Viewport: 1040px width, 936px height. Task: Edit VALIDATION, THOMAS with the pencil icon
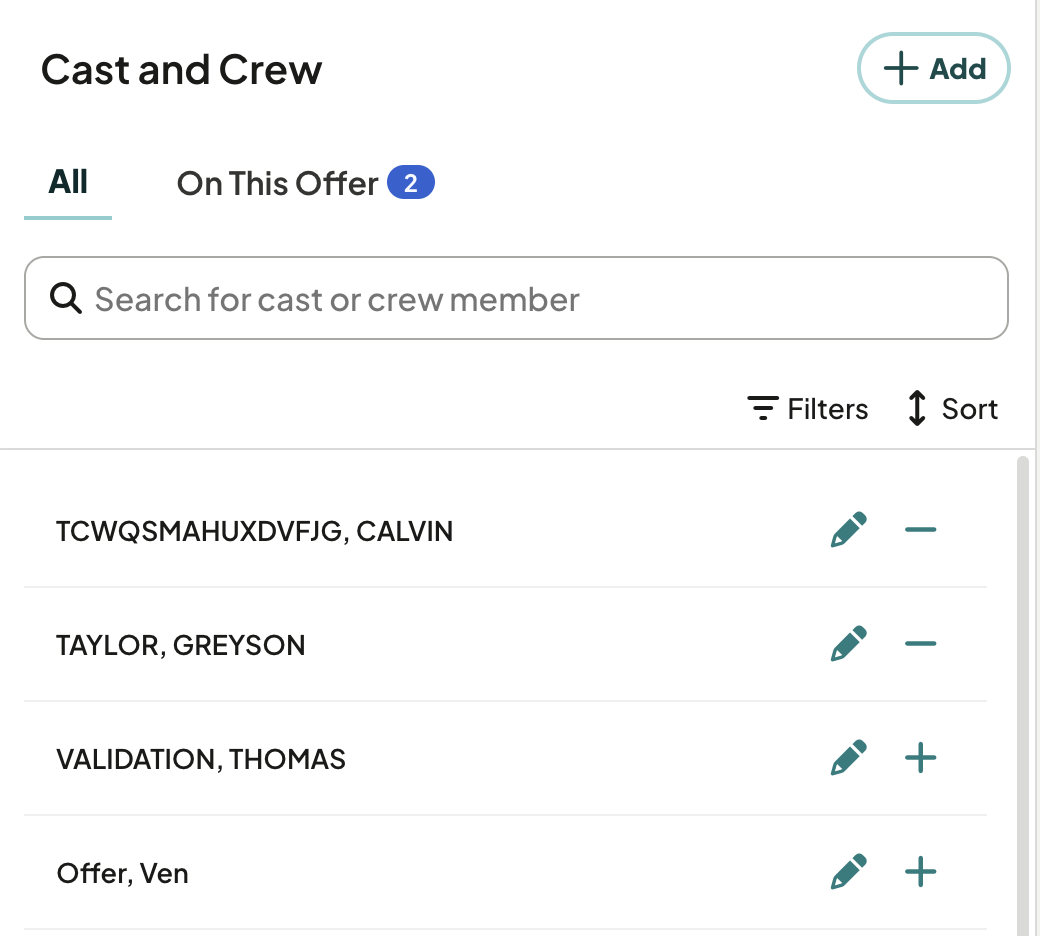coord(848,758)
